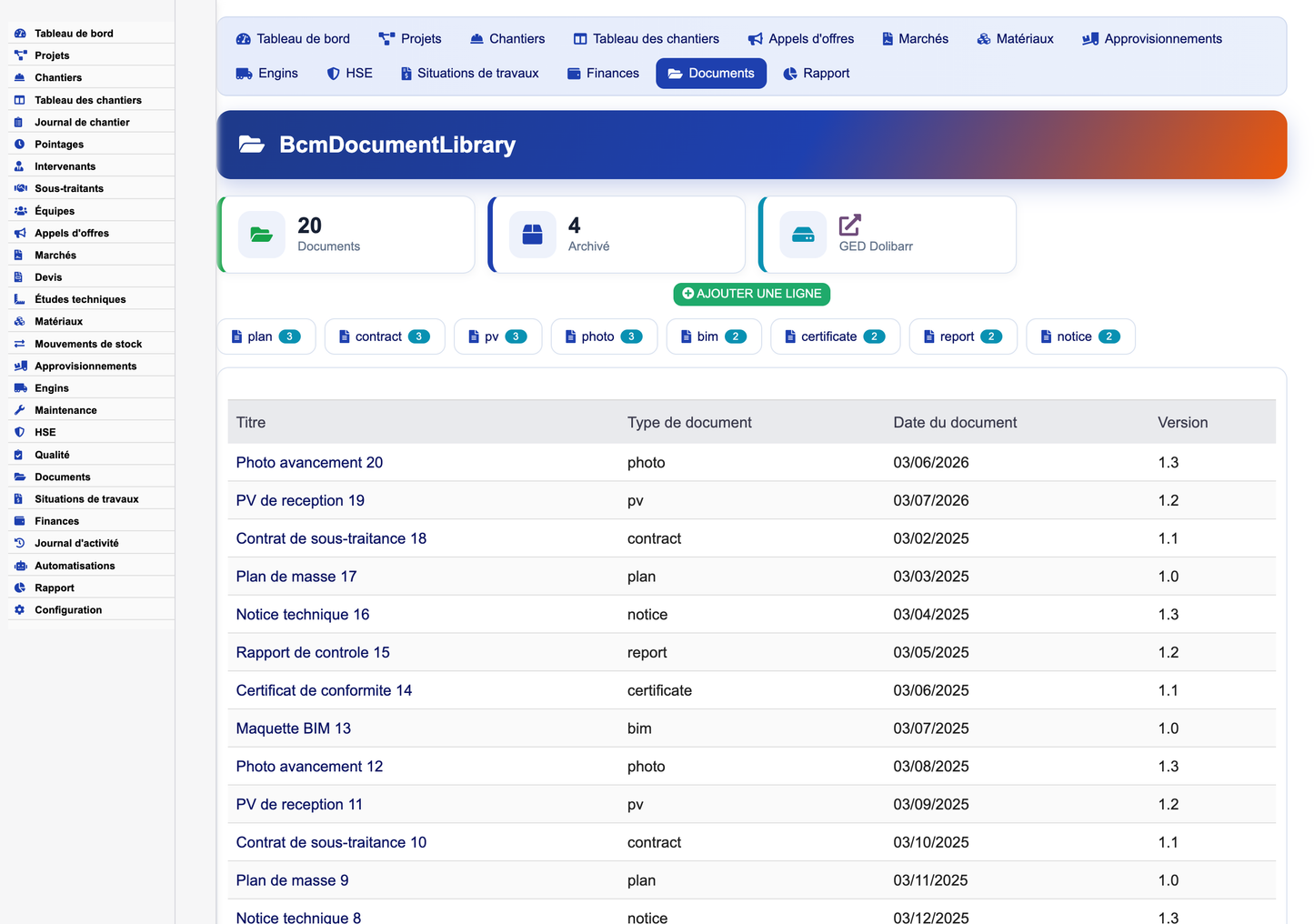Click the Qualité clipboard icon
The image size is (1314, 924).
click(x=19, y=455)
